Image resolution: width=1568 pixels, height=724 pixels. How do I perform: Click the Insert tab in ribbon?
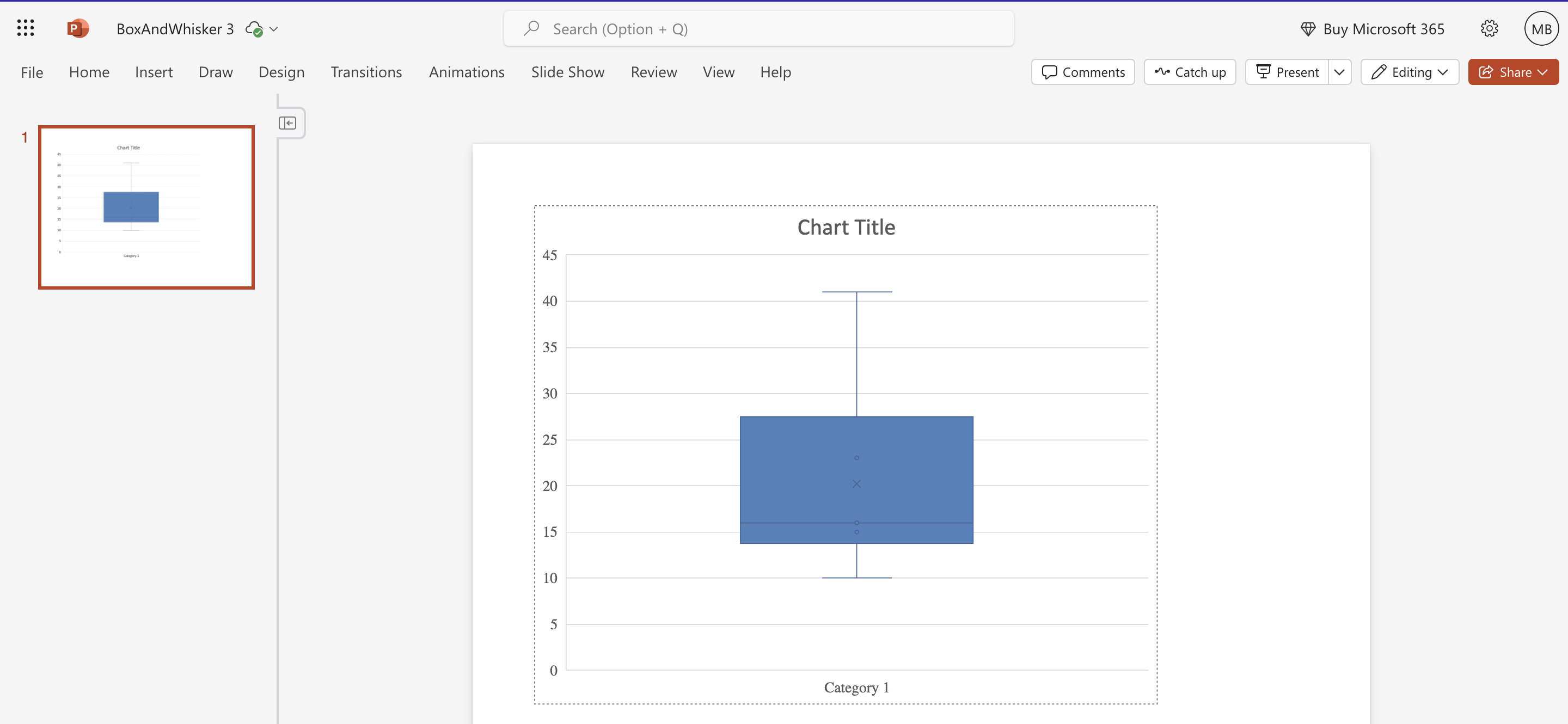(x=153, y=71)
